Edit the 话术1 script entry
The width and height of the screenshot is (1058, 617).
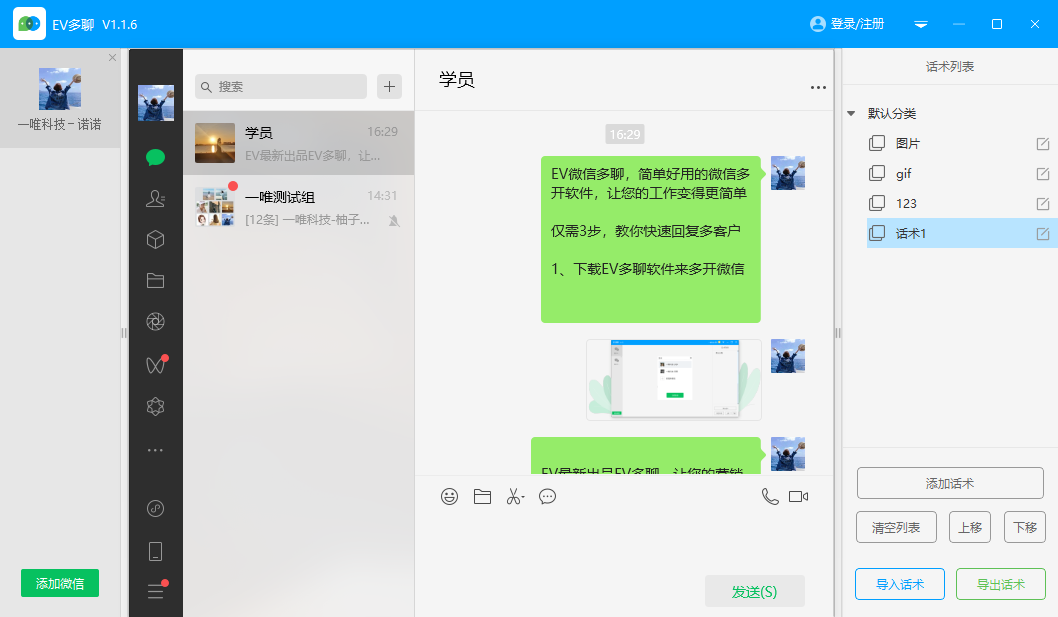(1043, 234)
